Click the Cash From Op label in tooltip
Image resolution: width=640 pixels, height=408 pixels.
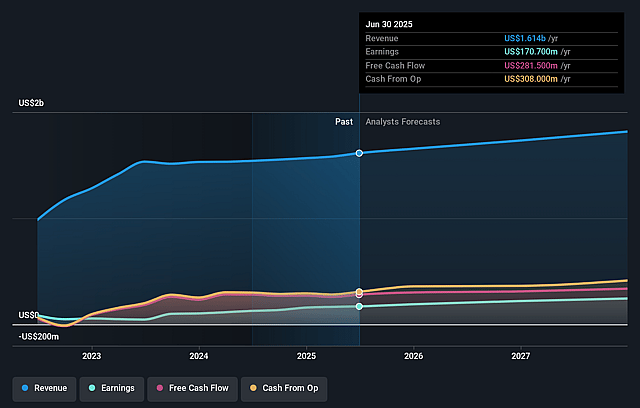pyautogui.click(x=393, y=79)
